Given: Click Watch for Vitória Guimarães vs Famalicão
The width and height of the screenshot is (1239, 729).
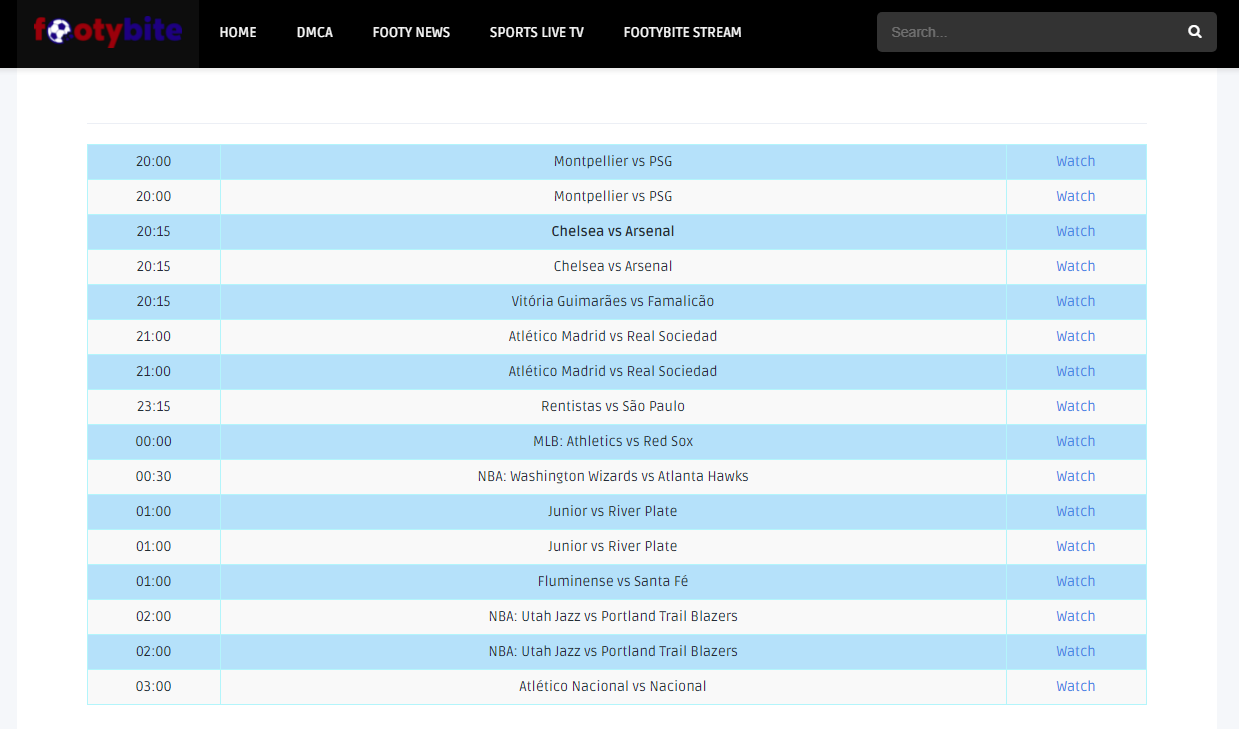Looking at the screenshot, I should [x=1075, y=301].
